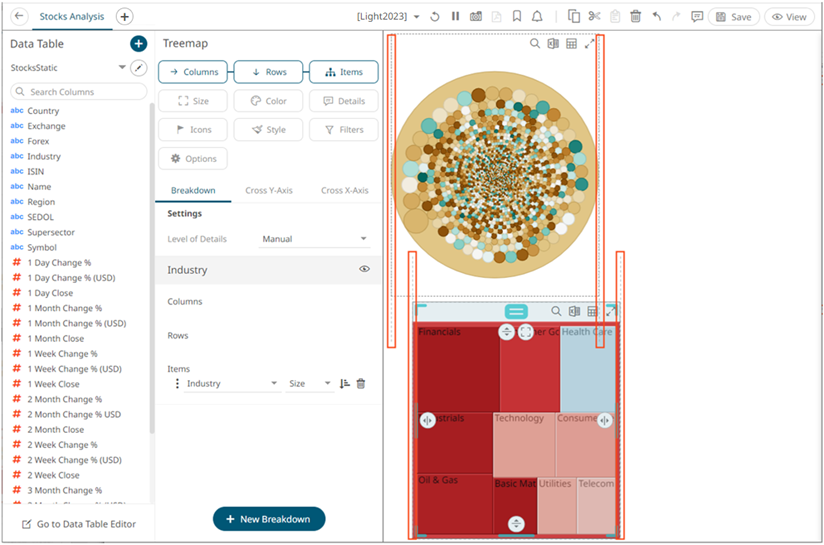Delete the Industry item in Items row
The width and height of the screenshot is (824, 545).
(361, 384)
